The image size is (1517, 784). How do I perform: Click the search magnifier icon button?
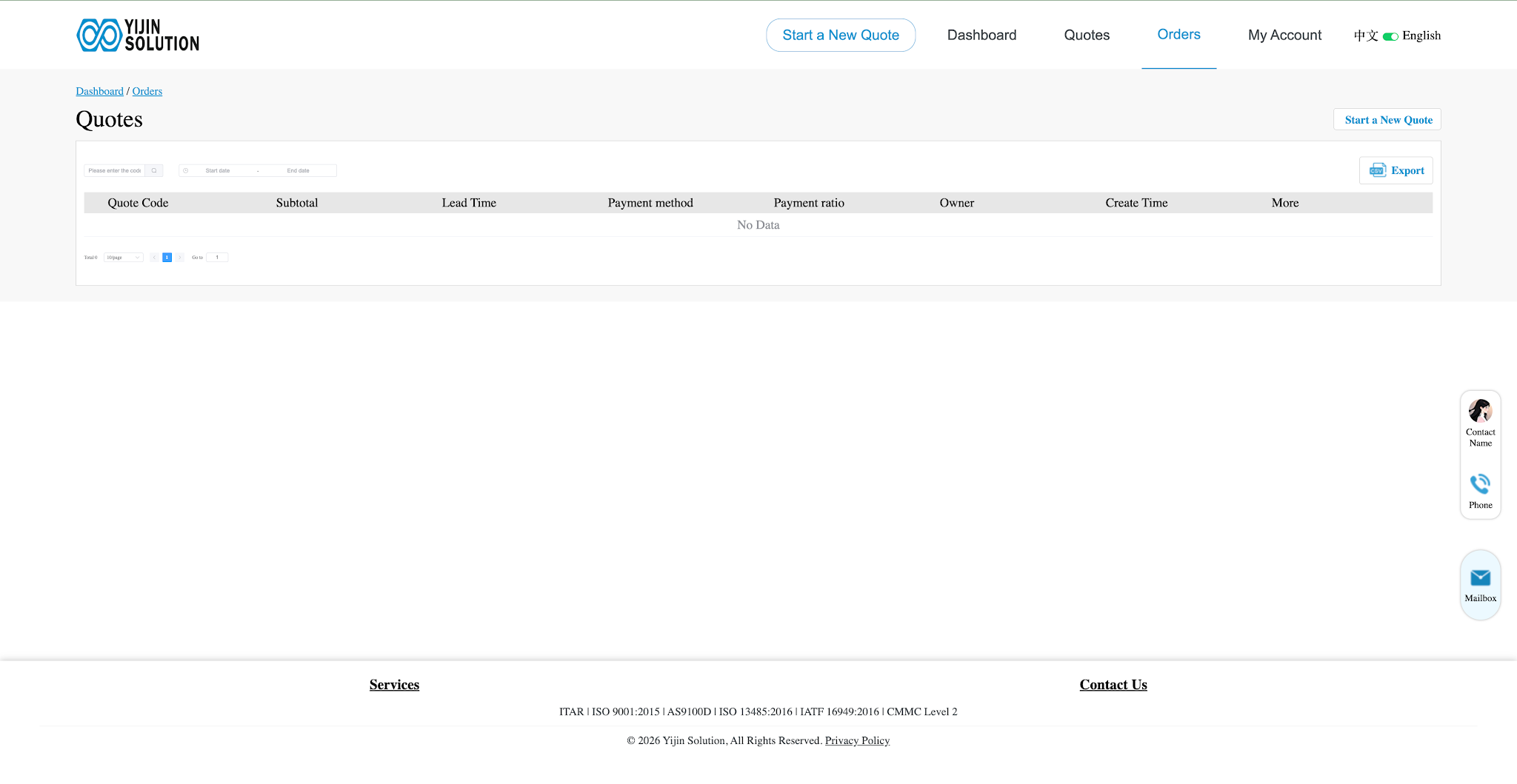[x=154, y=171]
